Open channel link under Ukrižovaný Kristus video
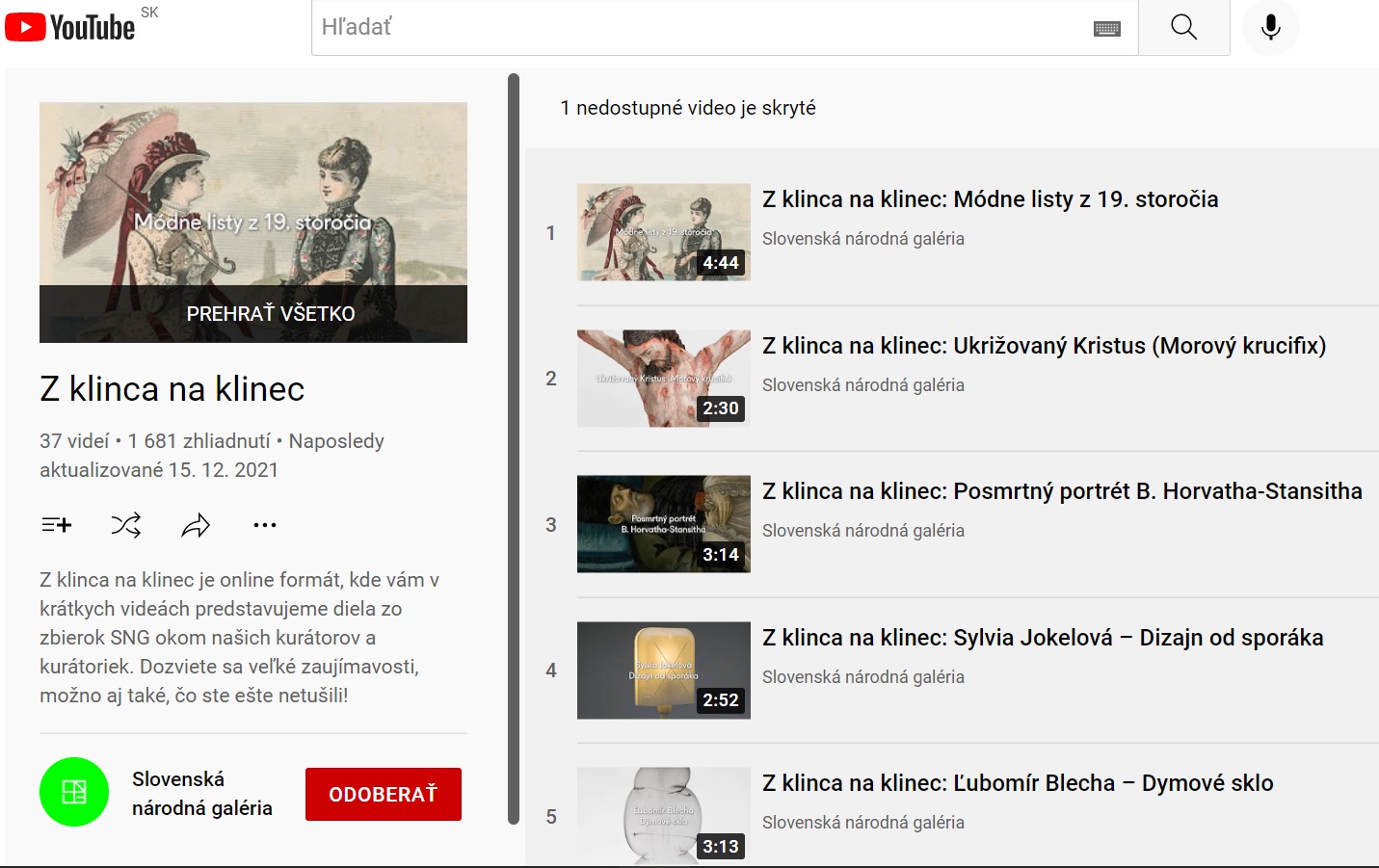The width and height of the screenshot is (1379, 868). click(x=863, y=385)
